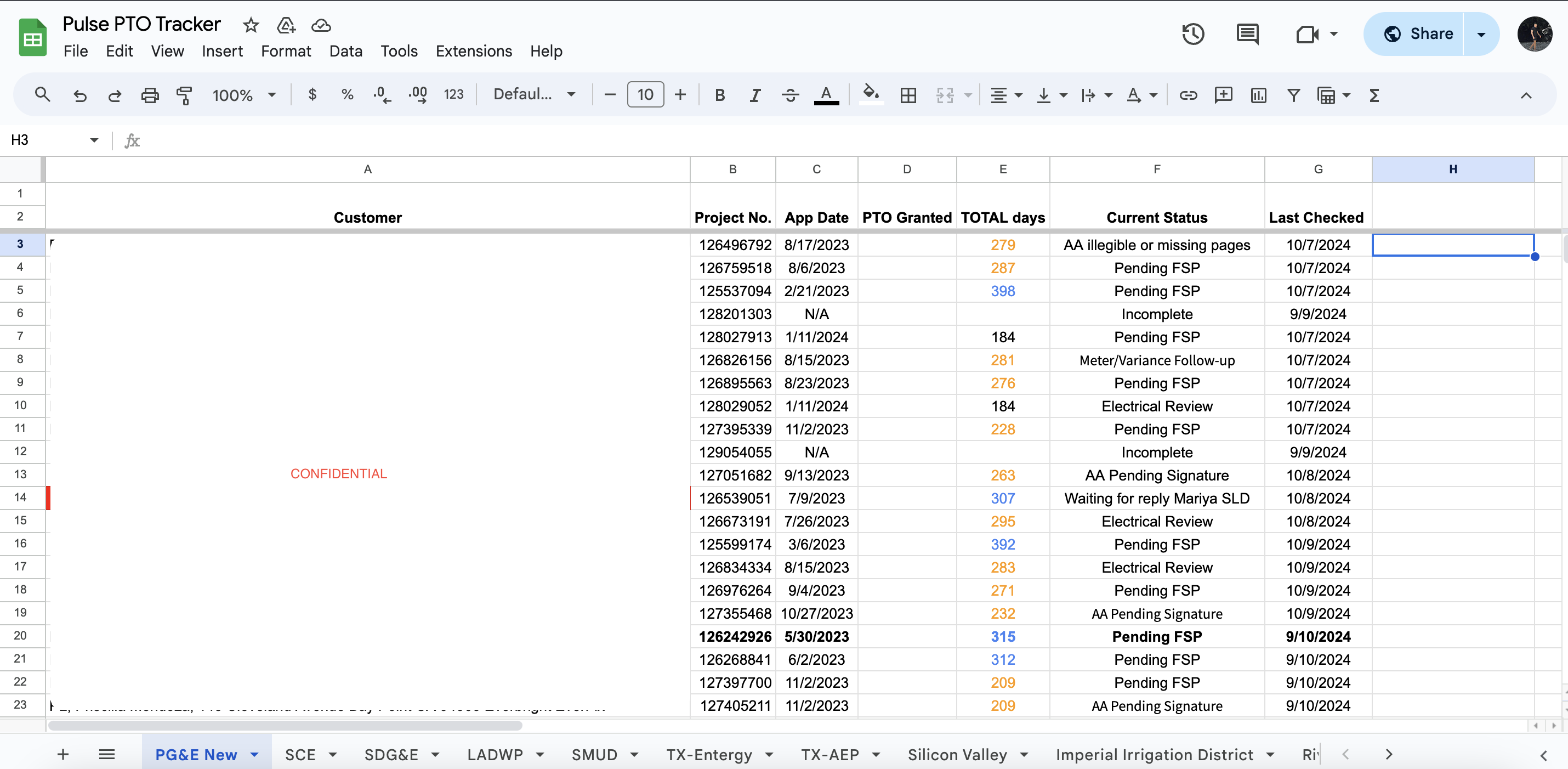Open borders menu icon
The width and height of the screenshot is (1568, 769).
coord(908,94)
